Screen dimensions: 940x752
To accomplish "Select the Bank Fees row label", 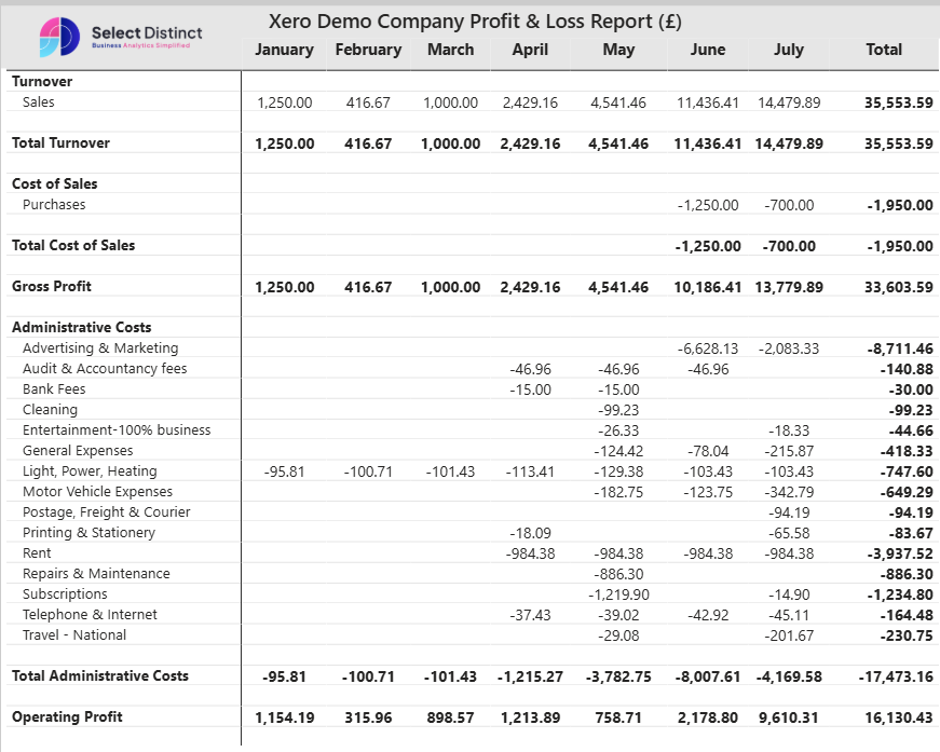I will pyautogui.click(x=54, y=389).
